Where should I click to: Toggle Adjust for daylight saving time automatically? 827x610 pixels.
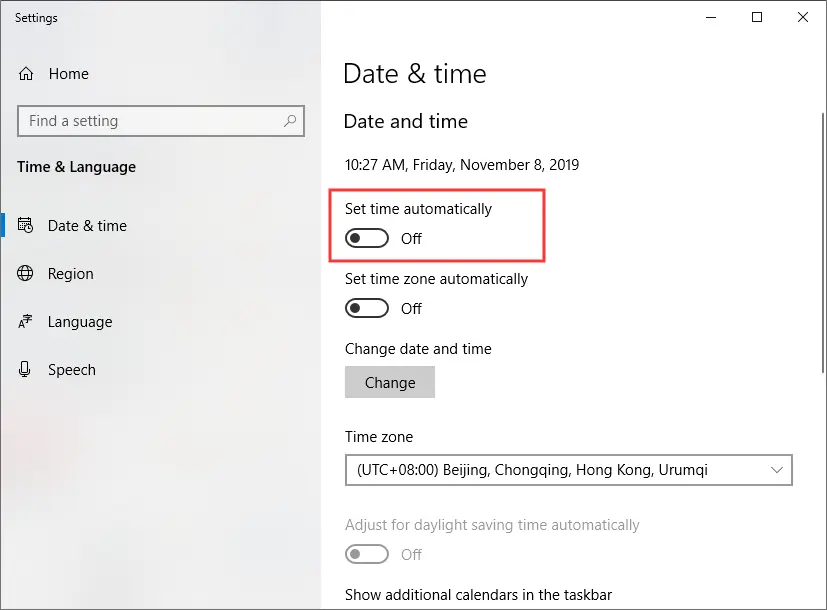tap(366, 554)
